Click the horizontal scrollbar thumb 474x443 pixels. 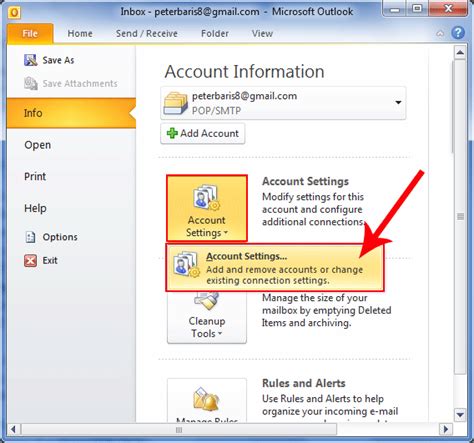tap(179, 429)
